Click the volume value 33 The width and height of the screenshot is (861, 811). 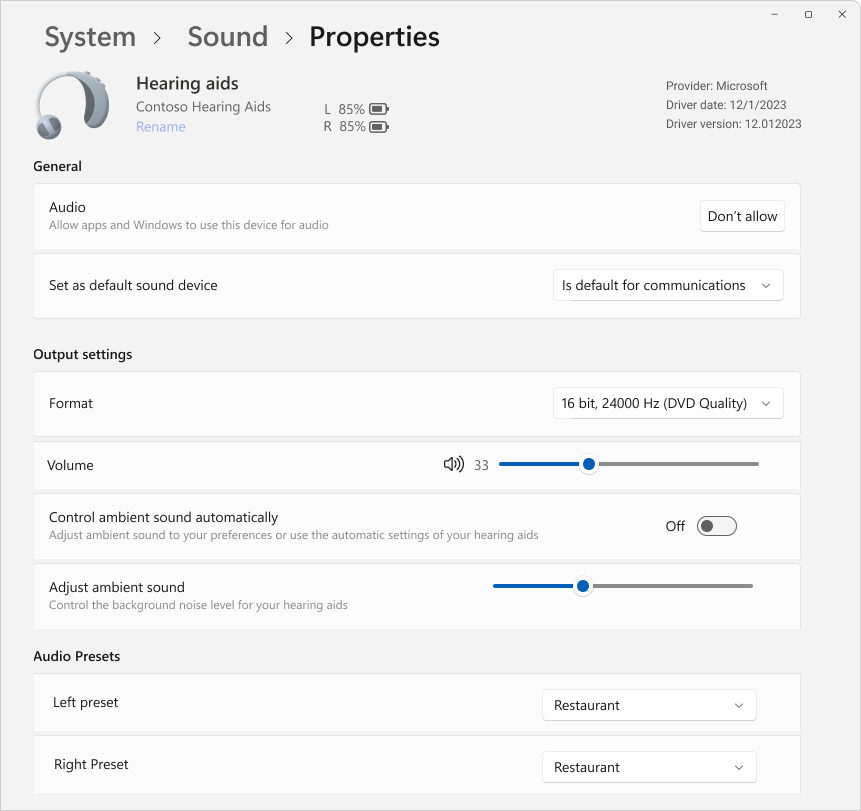[481, 464]
